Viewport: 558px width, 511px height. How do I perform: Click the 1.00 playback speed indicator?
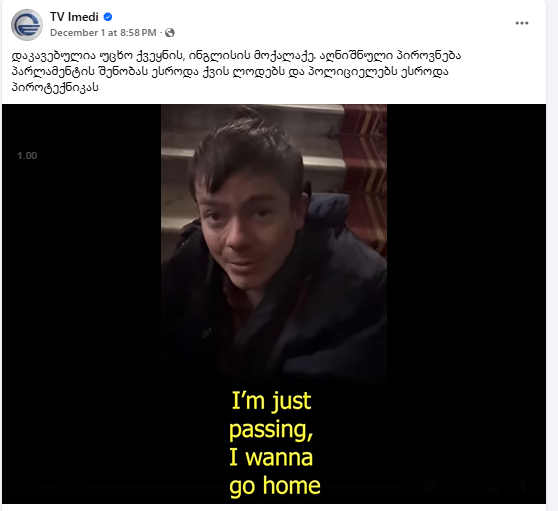pyautogui.click(x=27, y=156)
